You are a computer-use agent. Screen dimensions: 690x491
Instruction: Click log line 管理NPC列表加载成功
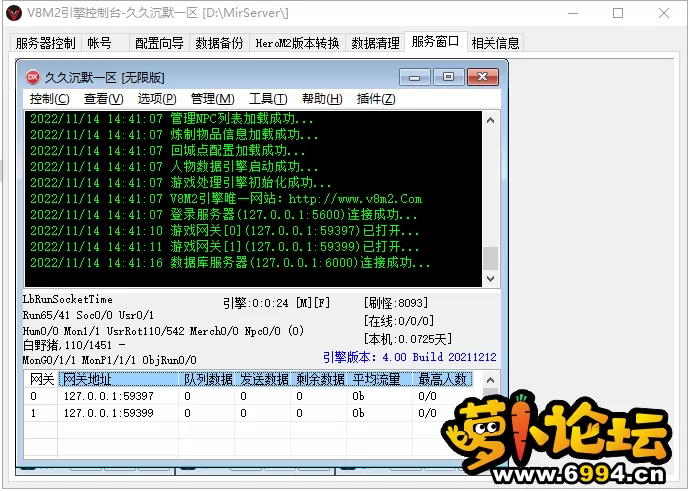(172, 119)
